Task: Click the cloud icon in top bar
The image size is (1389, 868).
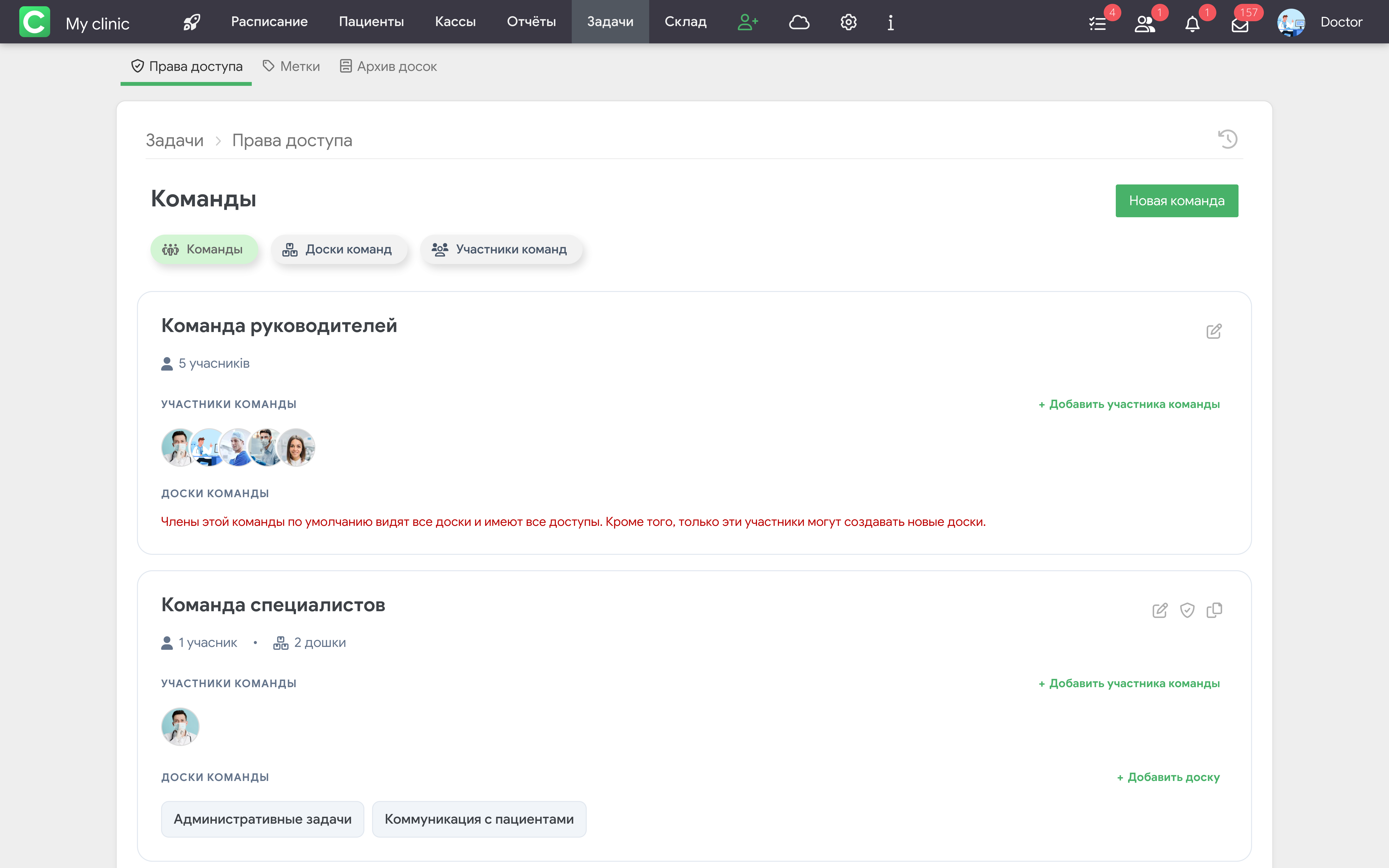Action: tap(798, 22)
